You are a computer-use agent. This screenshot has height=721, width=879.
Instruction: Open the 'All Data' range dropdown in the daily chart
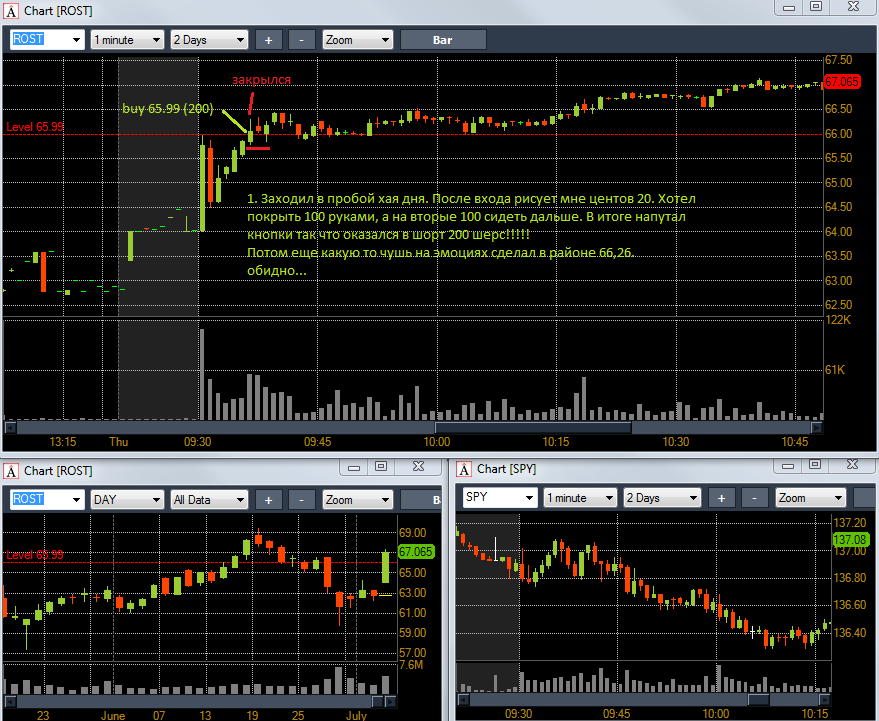209,500
